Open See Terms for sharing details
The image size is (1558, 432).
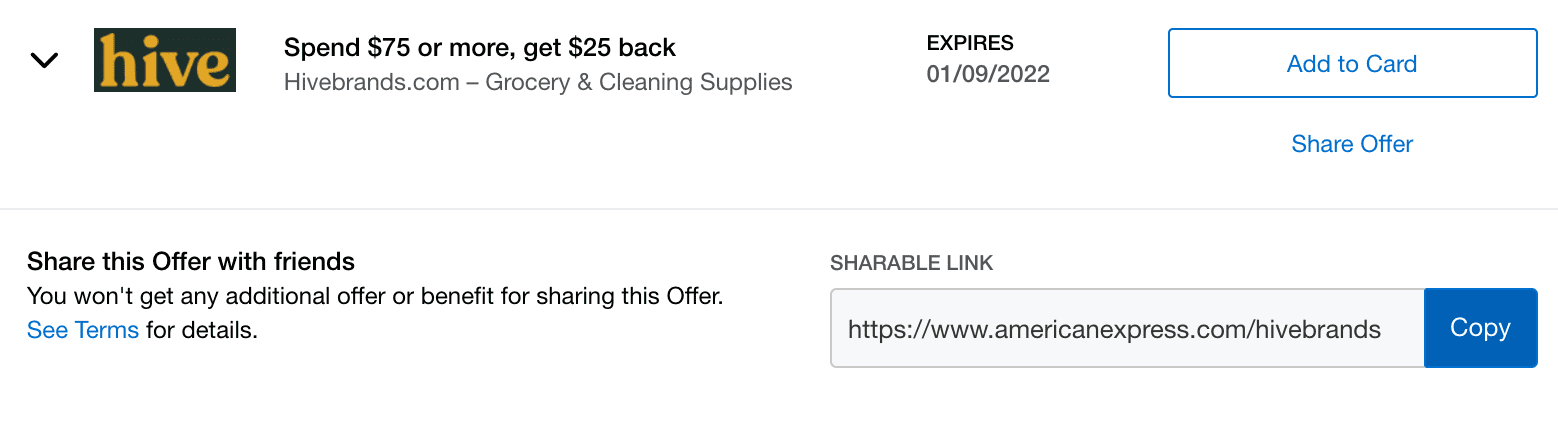pos(83,330)
